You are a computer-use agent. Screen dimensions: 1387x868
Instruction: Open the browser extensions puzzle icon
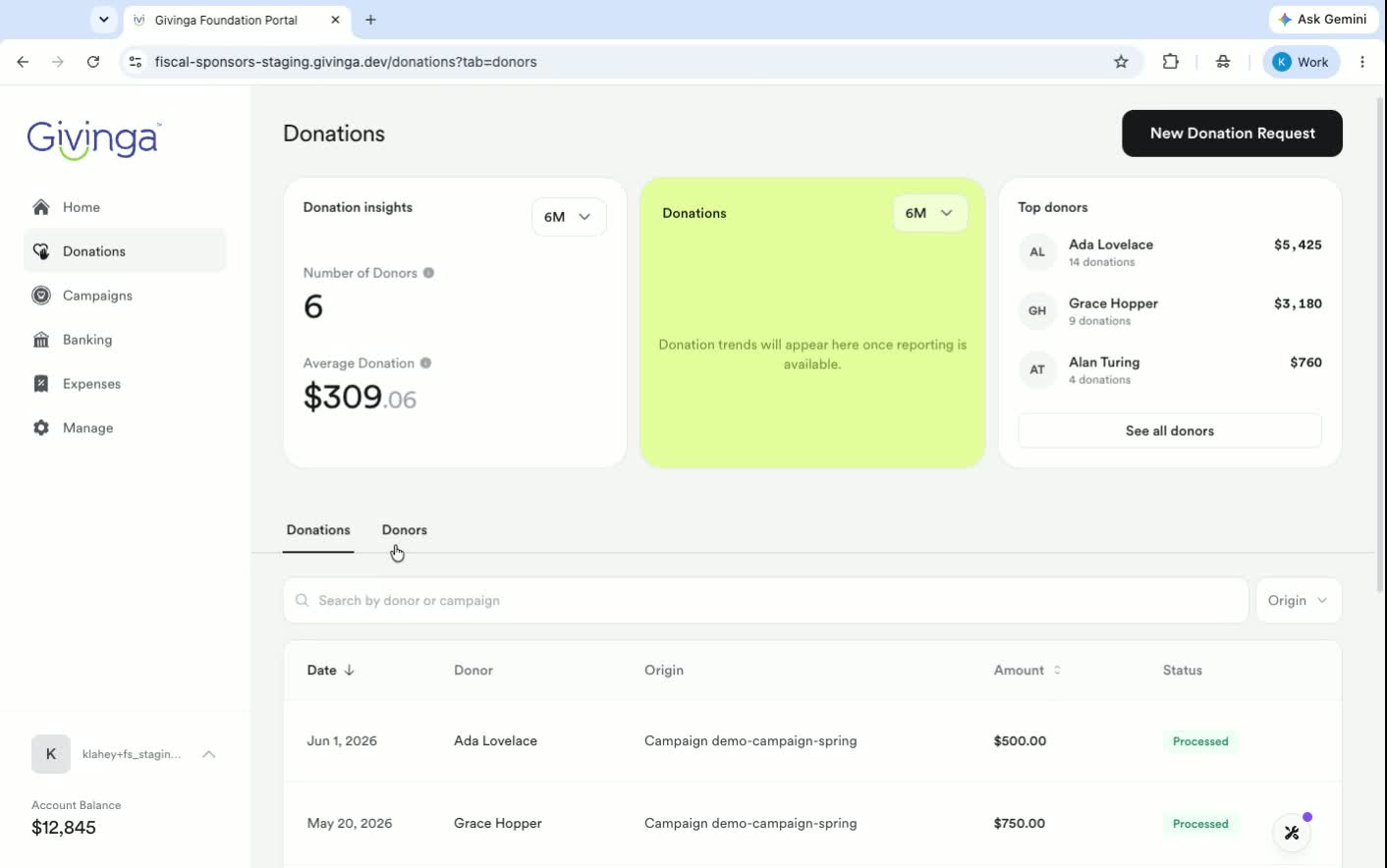coord(1170,62)
